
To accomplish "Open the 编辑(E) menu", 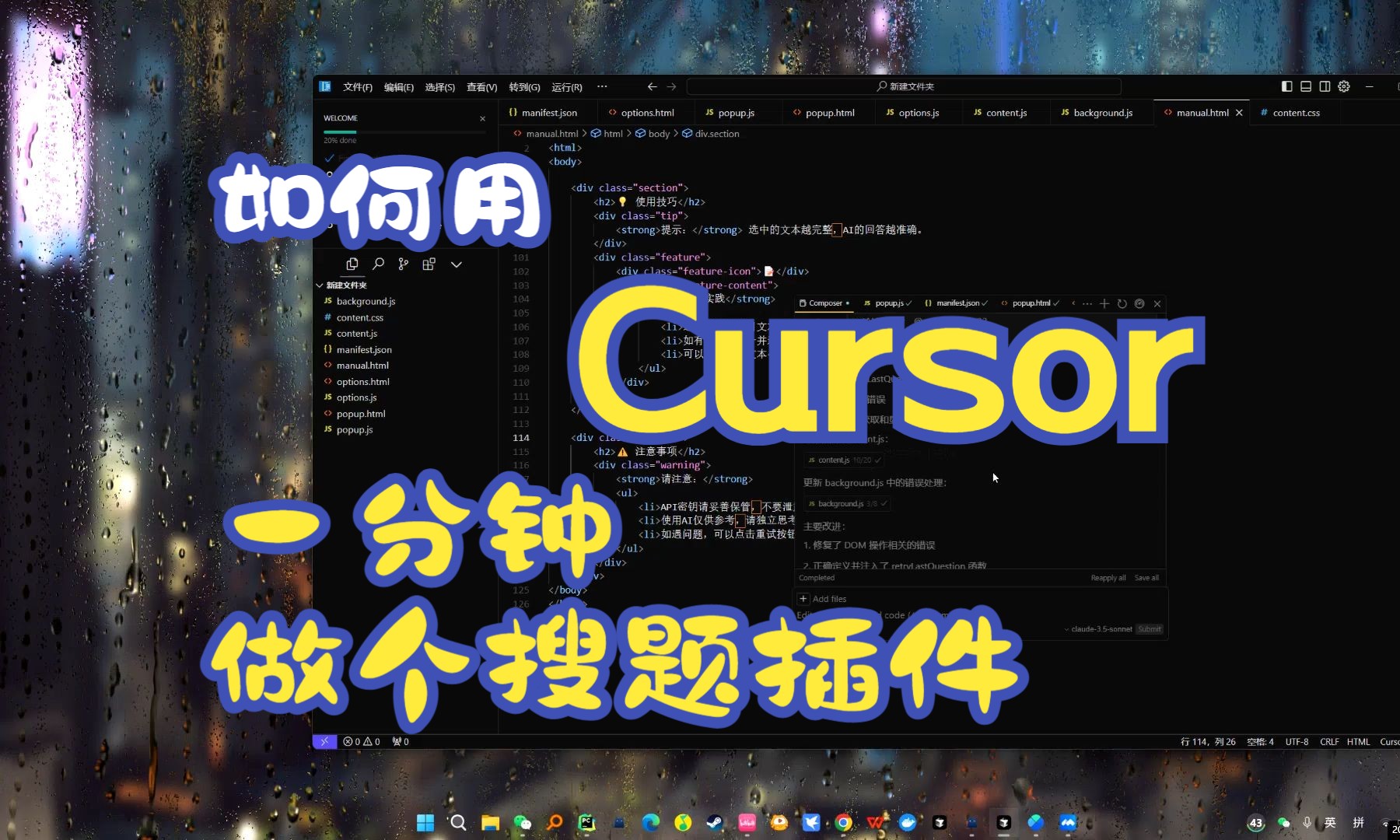I will point(399,87).
